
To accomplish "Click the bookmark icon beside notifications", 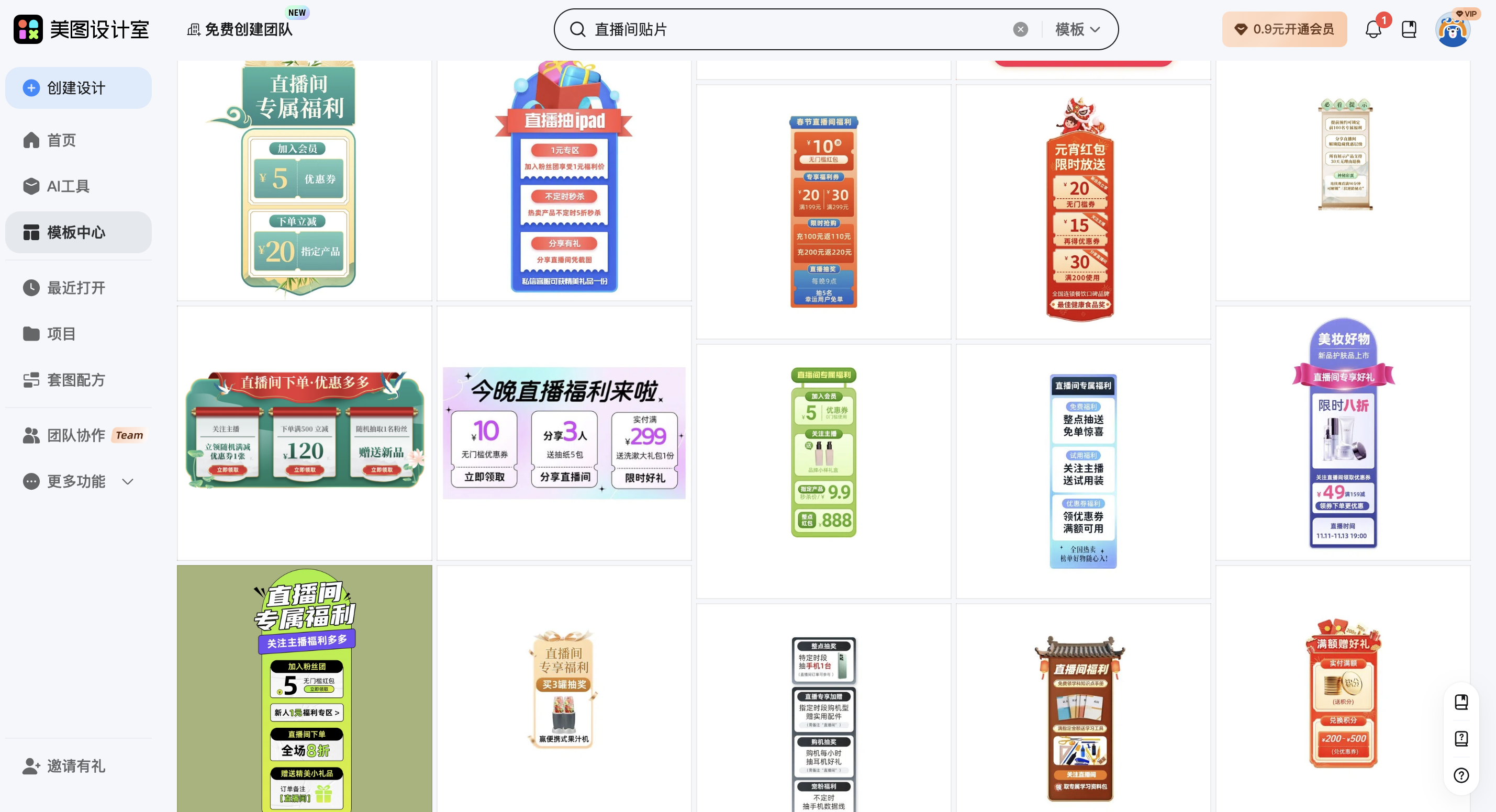I will [x=1410, y=29].
